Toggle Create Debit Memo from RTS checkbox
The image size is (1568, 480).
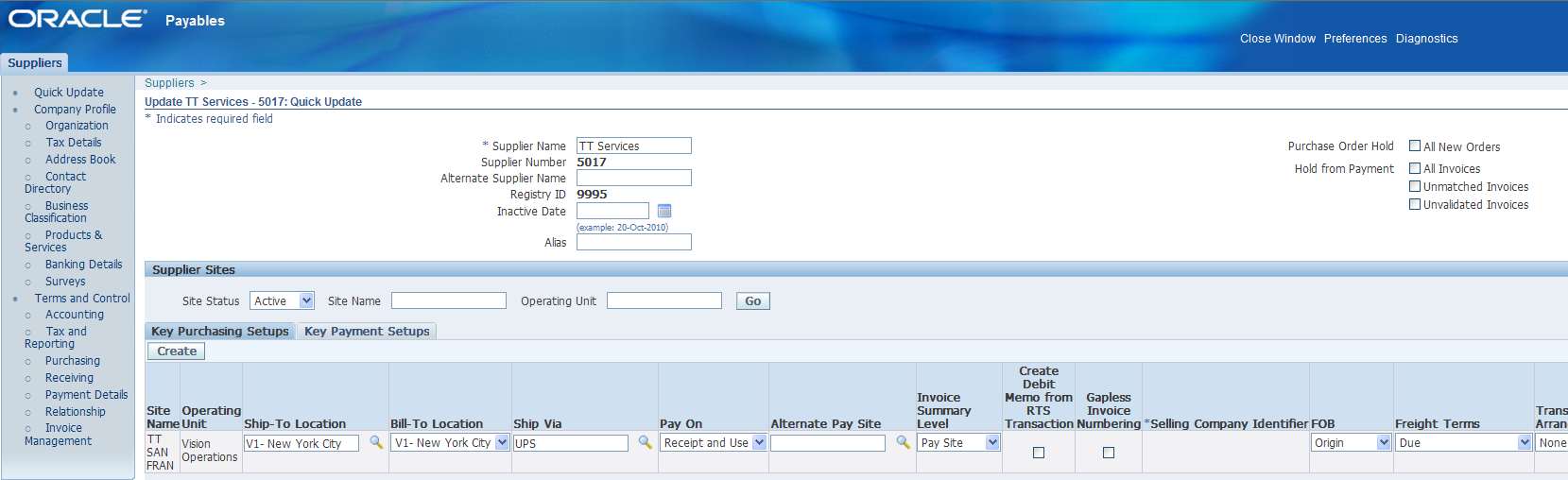[x=1039, y=453]
